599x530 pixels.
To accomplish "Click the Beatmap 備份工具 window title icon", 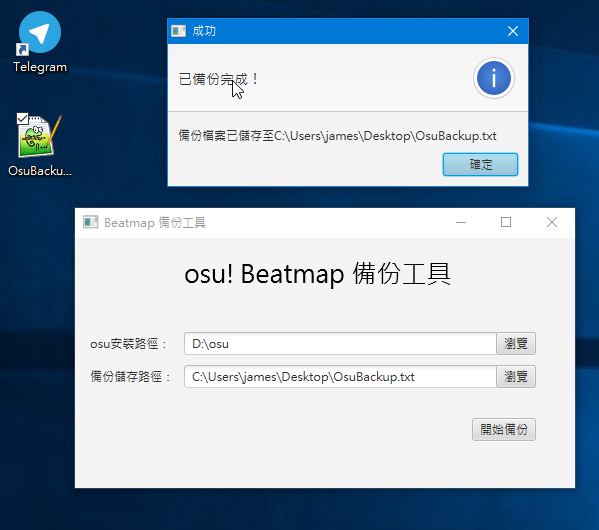I will pos(91,222).
